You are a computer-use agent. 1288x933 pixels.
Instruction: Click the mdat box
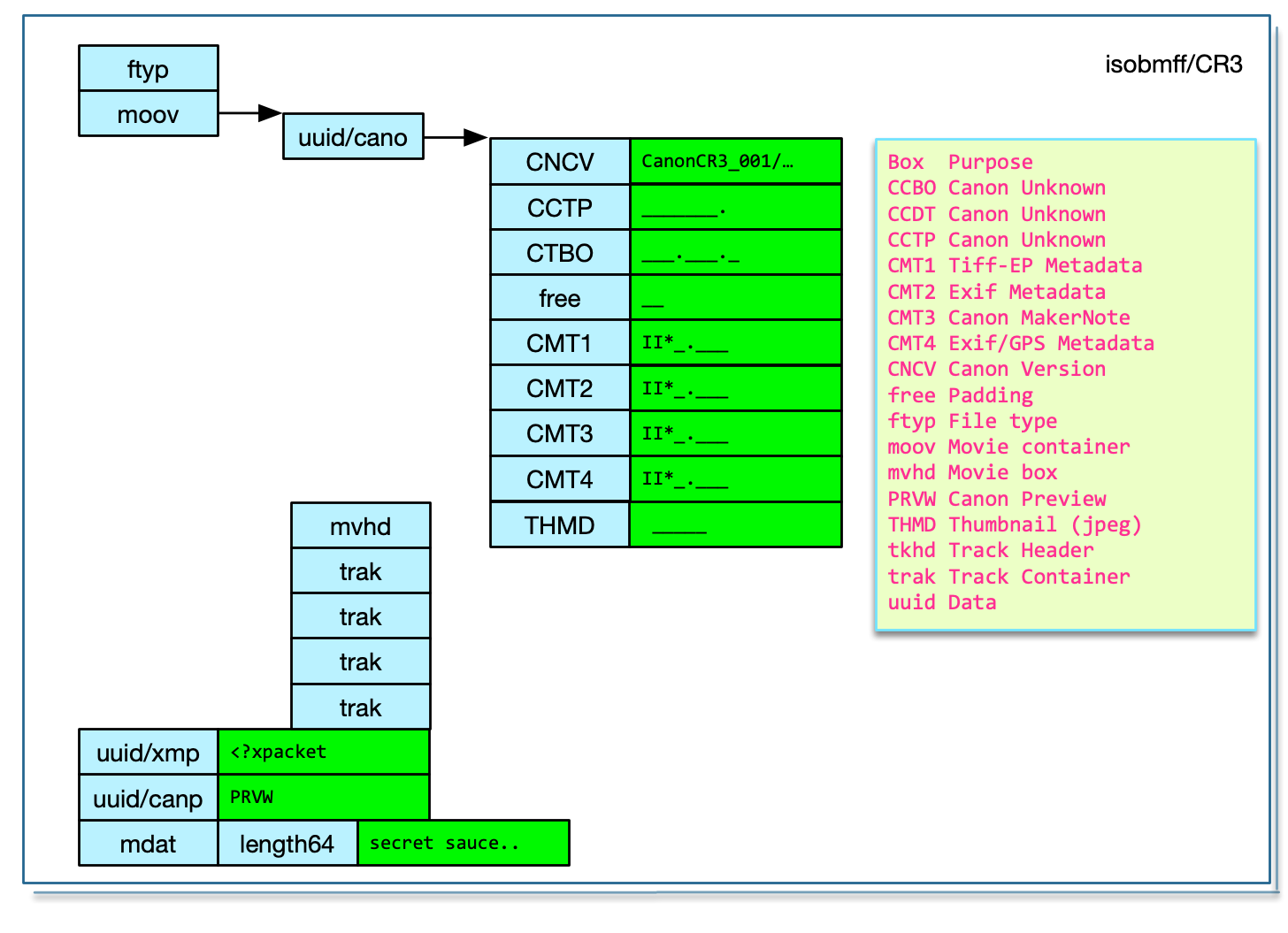[148, 844]
